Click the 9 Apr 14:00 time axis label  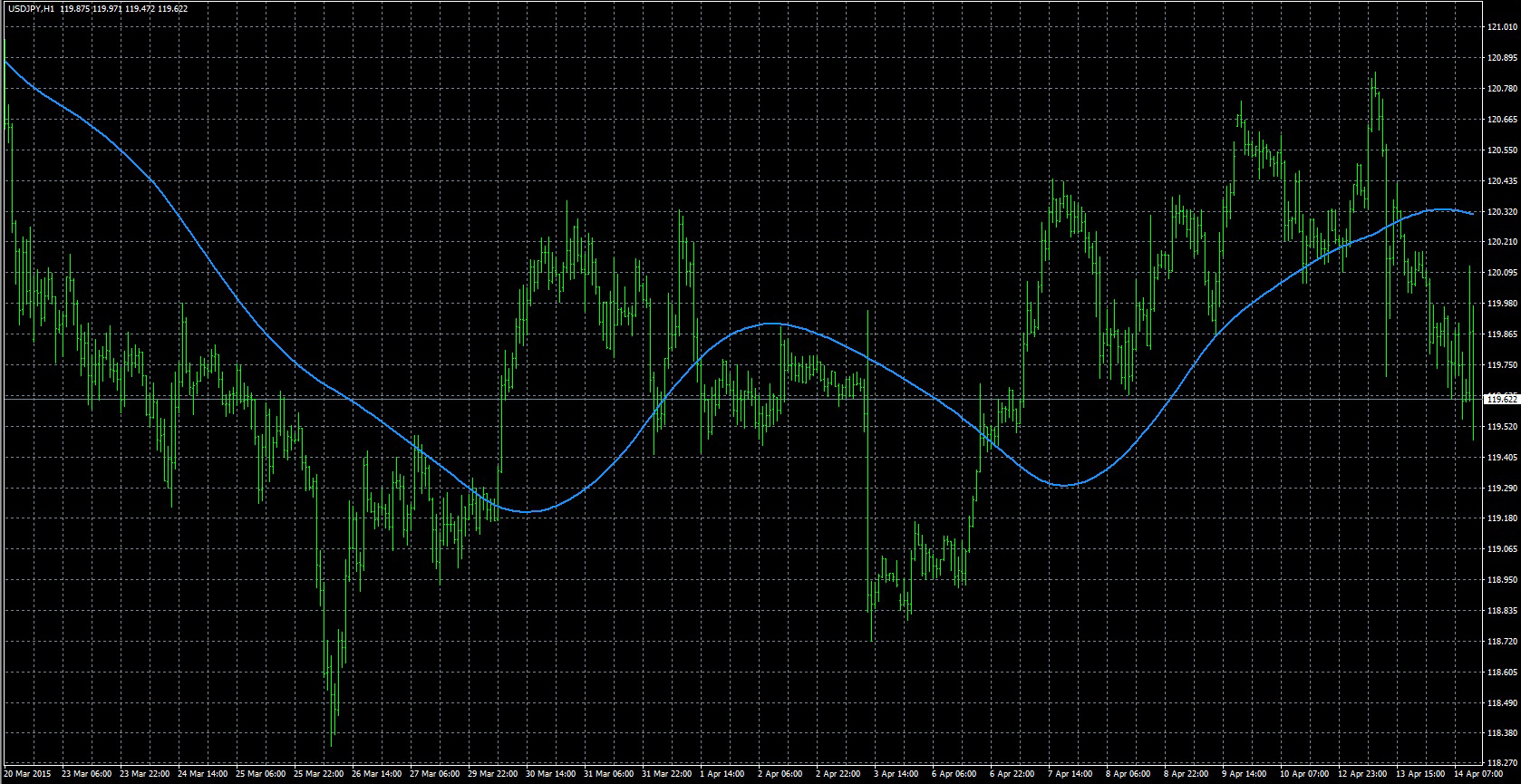pos(1245,776)
